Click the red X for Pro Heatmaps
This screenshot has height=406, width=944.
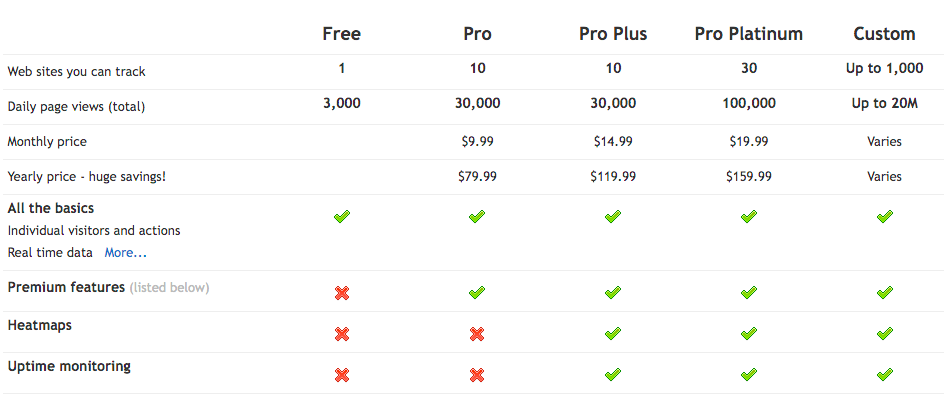pos(477,334)
